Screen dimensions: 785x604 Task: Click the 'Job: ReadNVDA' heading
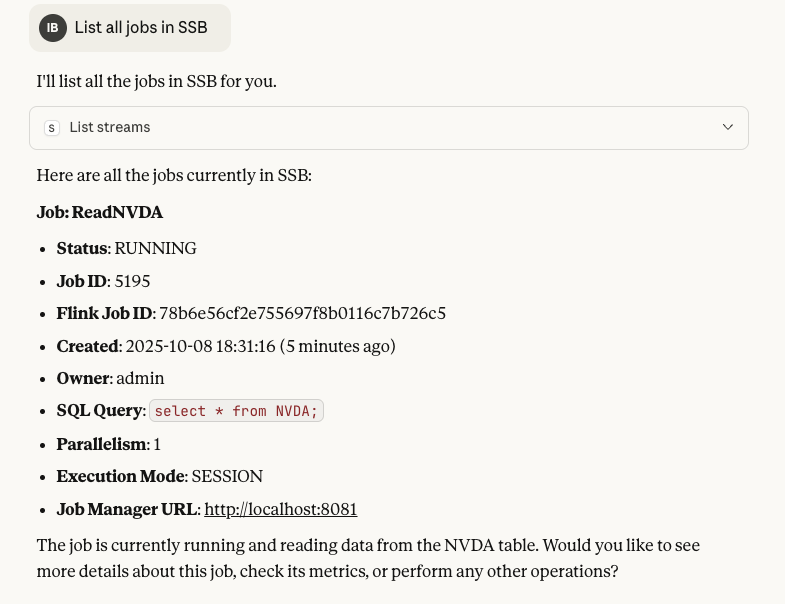pos(100,212)
